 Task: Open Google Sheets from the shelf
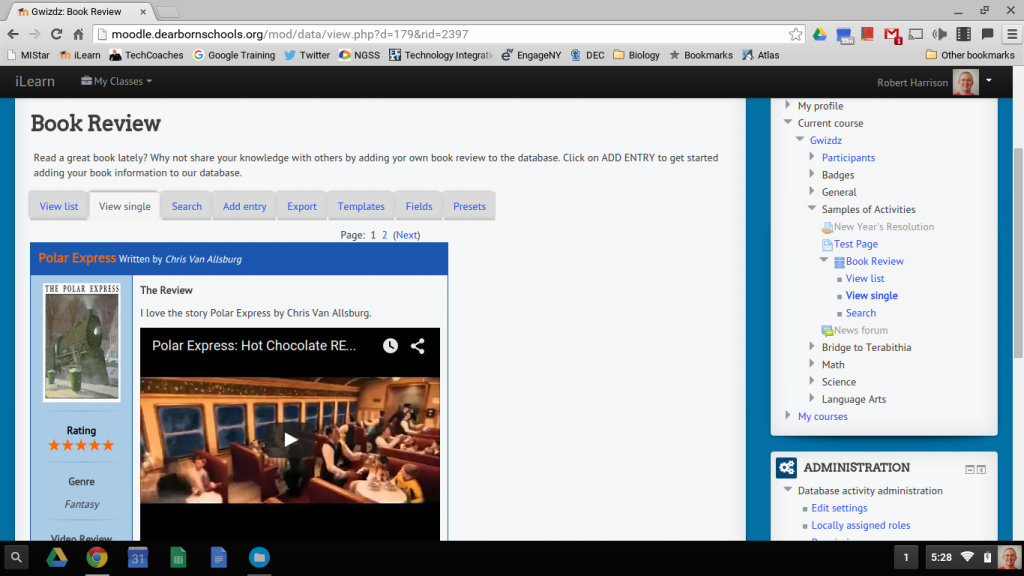(x=178, y=557)
